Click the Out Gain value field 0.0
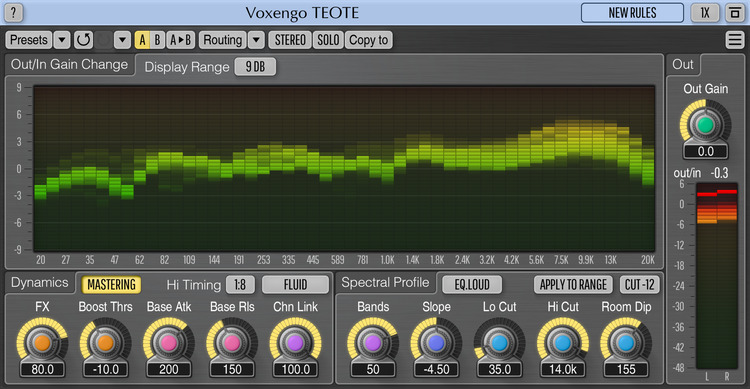 click(706, 152)
